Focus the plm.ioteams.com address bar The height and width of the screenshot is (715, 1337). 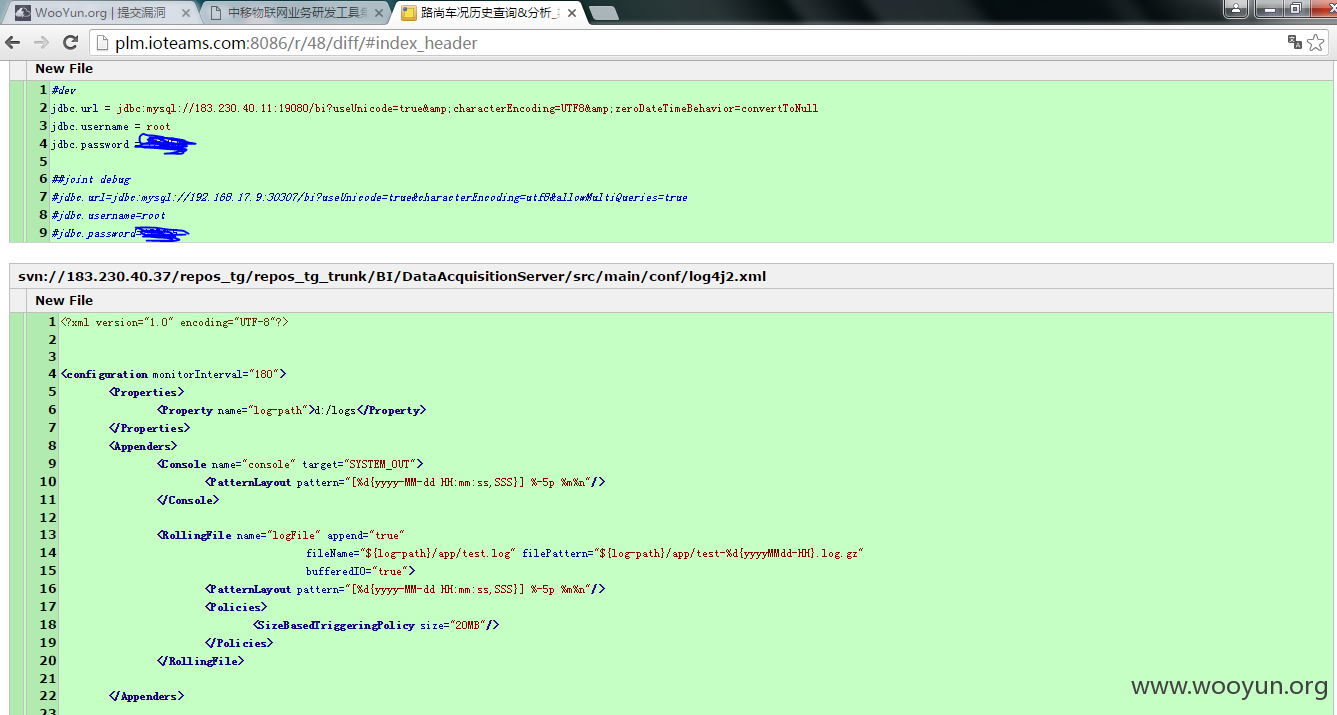[690, 43]
